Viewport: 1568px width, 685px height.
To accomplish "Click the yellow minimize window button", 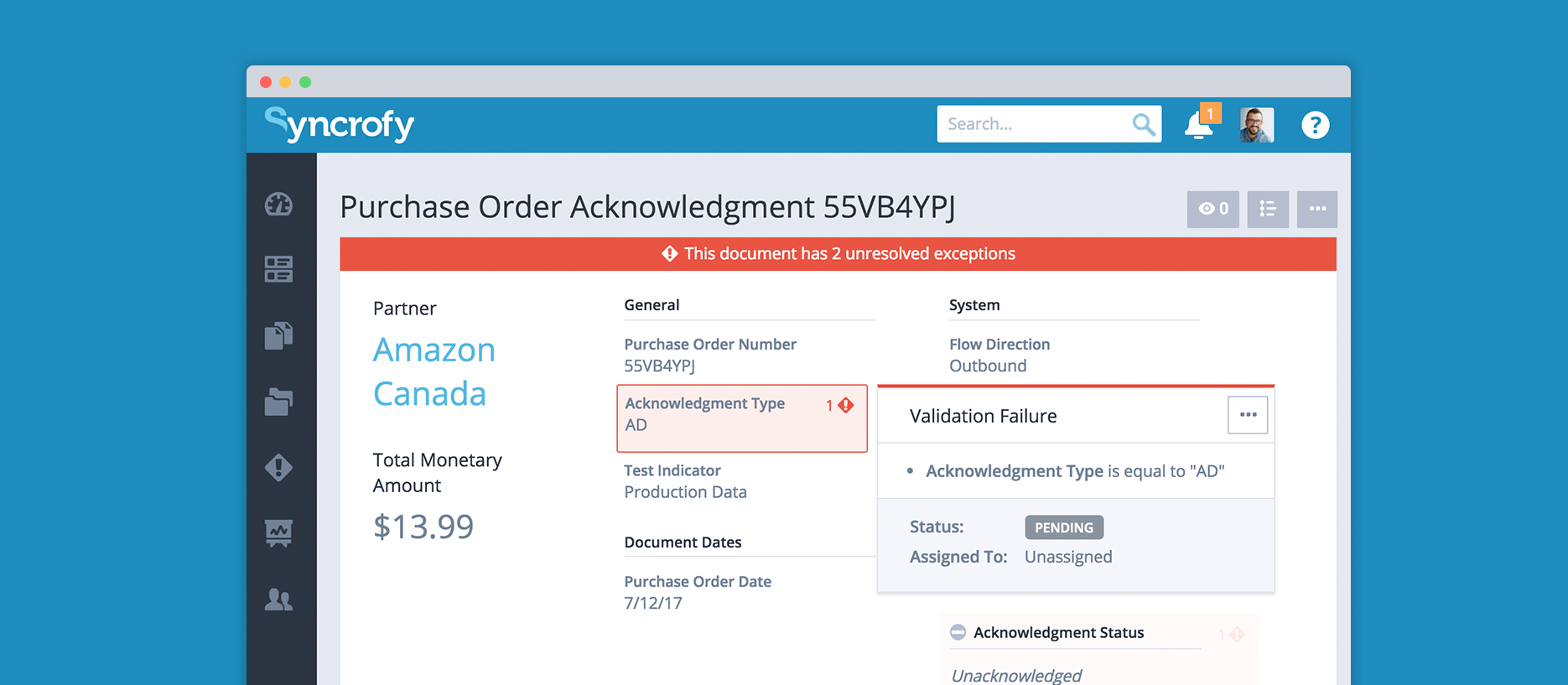I will tap(285, 82).
